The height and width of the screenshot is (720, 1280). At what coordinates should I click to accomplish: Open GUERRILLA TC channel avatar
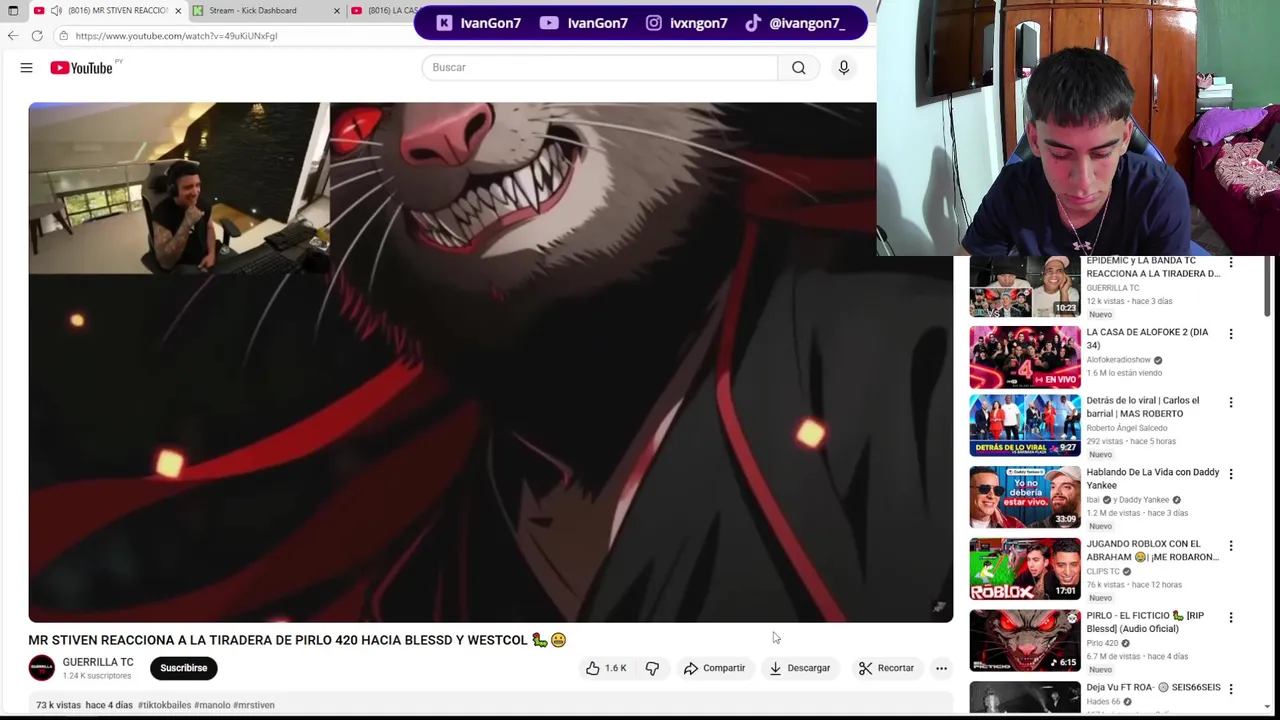41,668
